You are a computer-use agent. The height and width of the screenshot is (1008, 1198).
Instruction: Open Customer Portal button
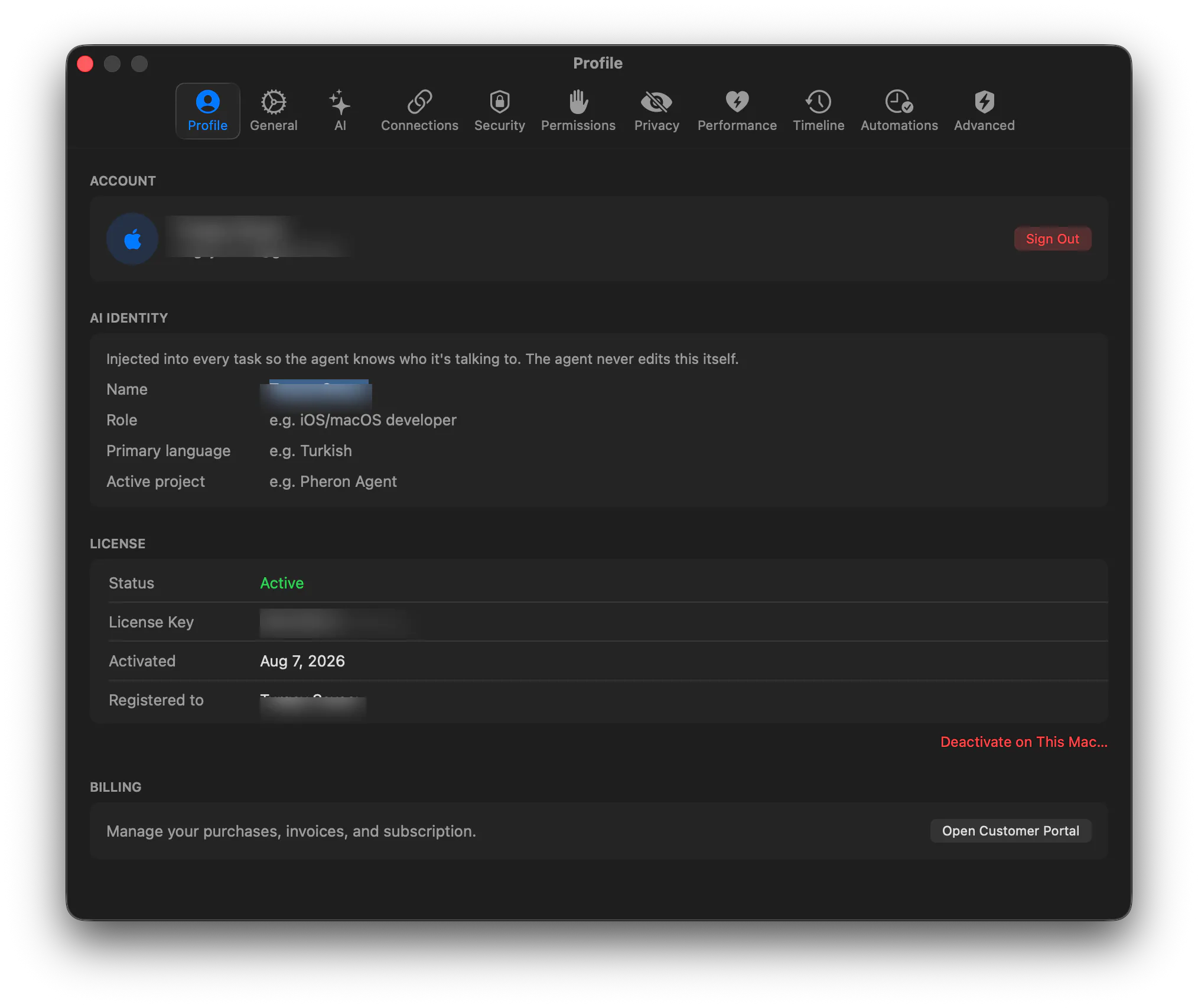pos(1010,831)
